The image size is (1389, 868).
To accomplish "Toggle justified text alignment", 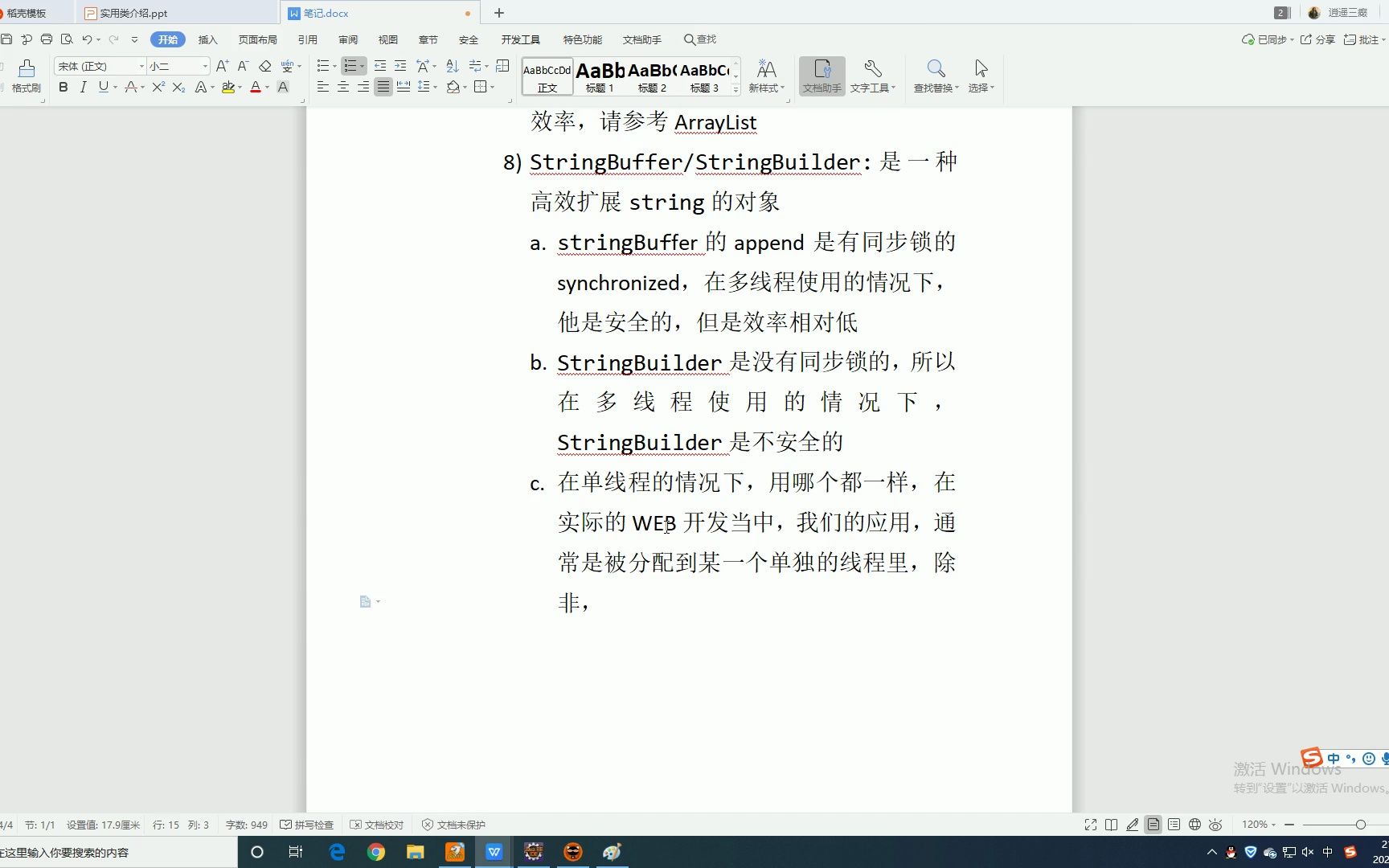I will 383,87.
